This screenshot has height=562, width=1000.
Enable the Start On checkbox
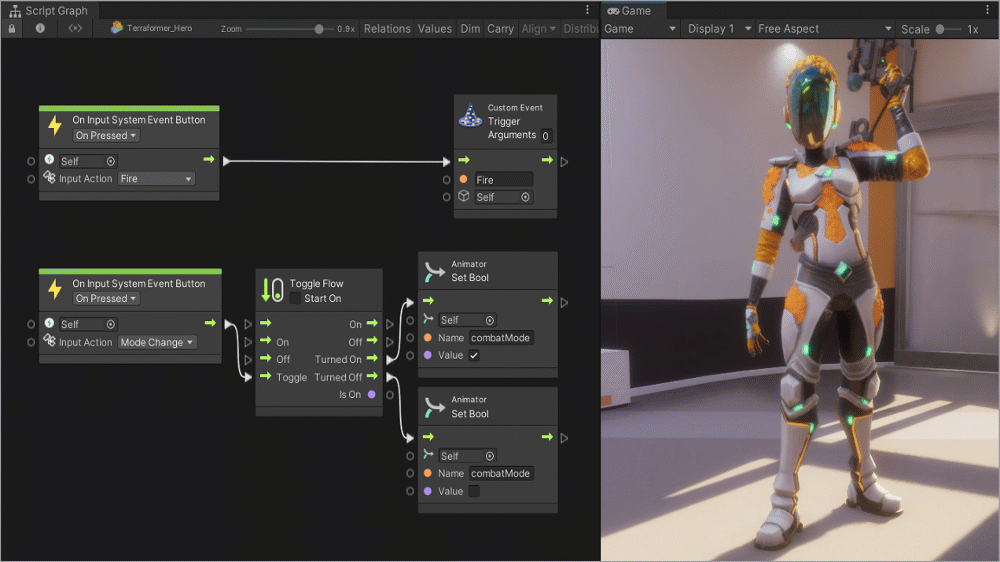pos(295,299)
